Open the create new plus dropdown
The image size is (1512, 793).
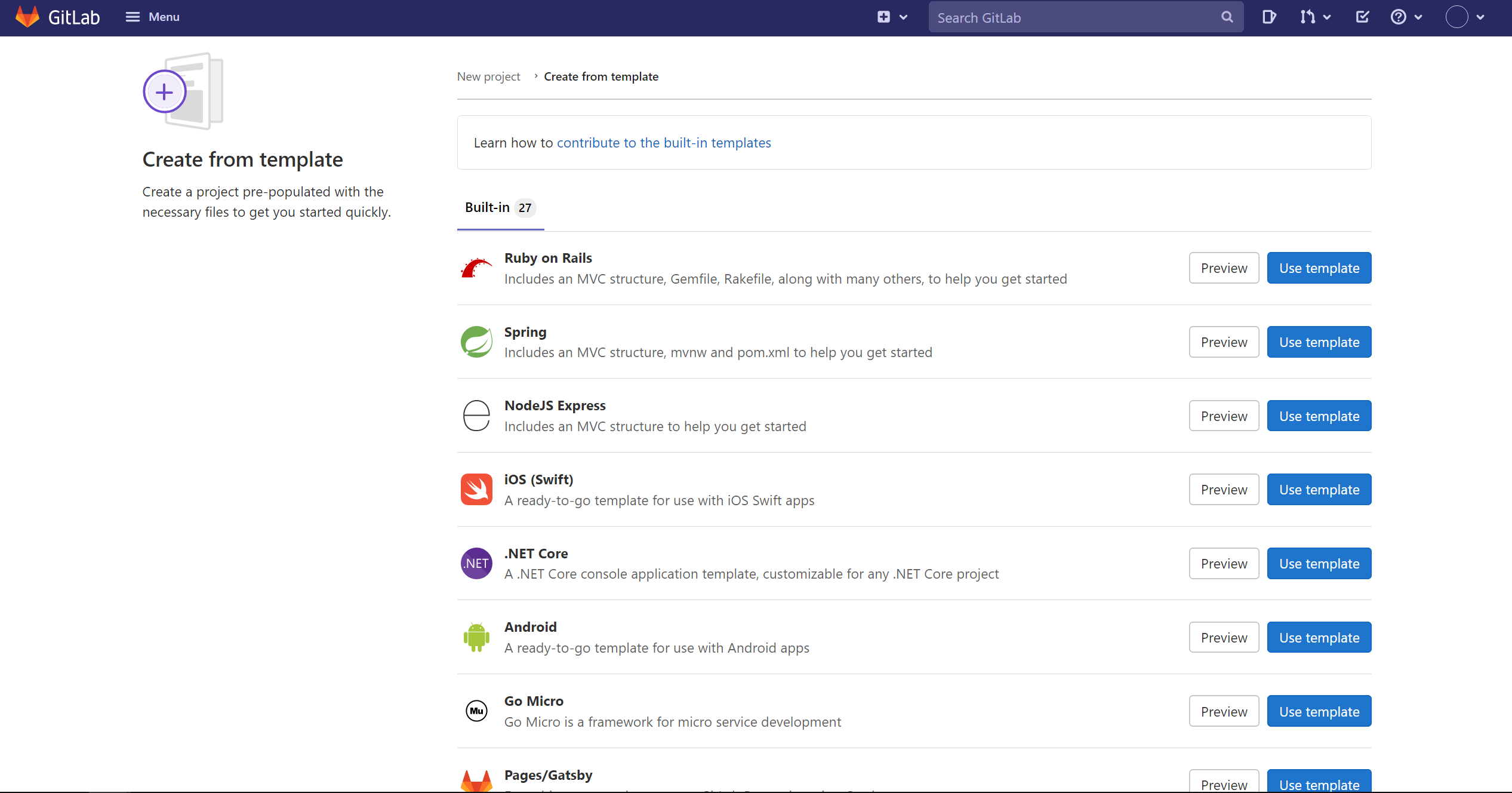(892, 17)
